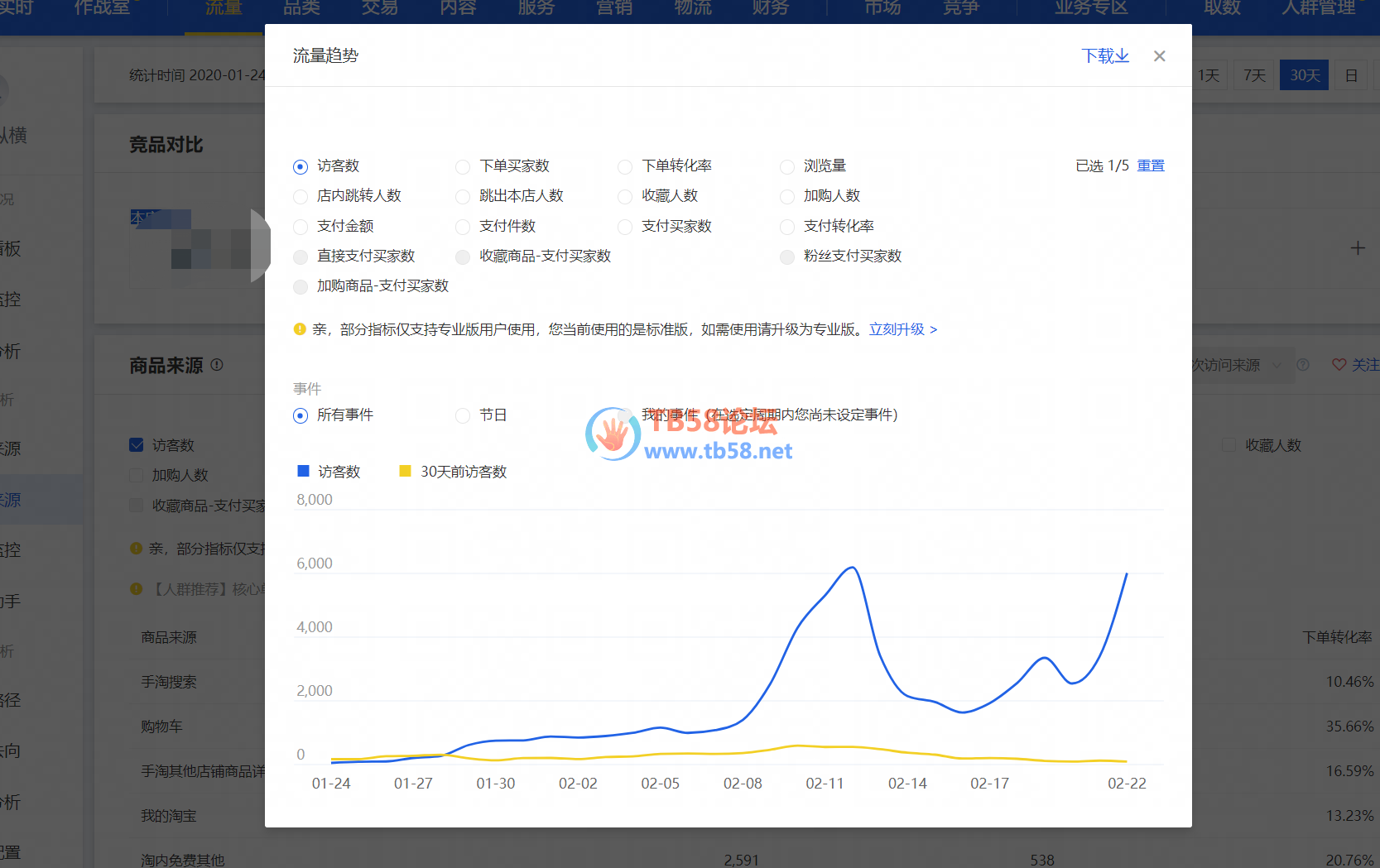Choose the 加购人数 option in dialog
1380x868 pixels.
[787, 197]
